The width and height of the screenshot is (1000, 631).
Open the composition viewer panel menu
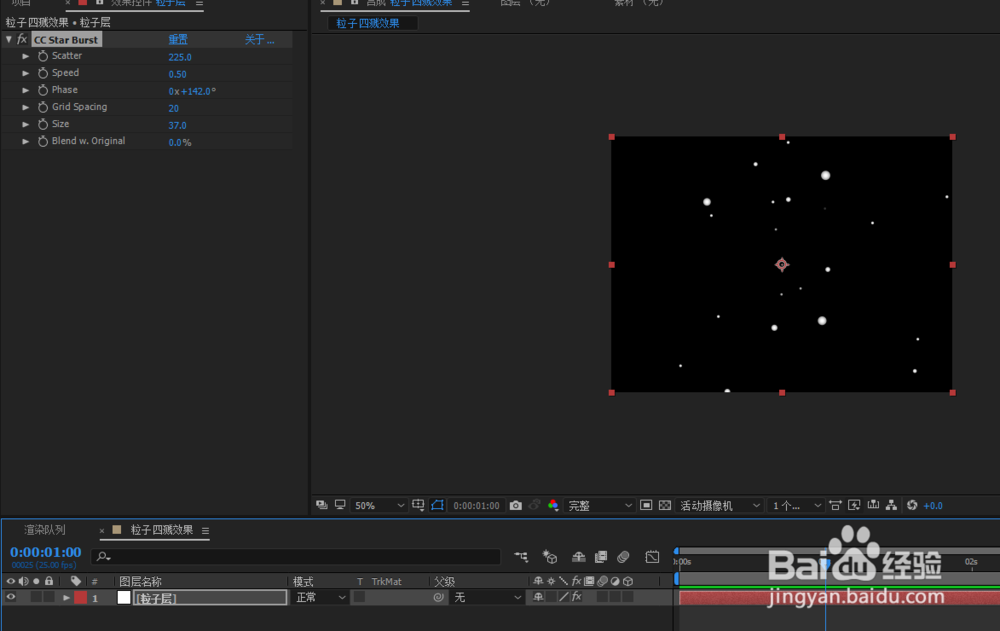pyautogui.click(x=466, y=3)
